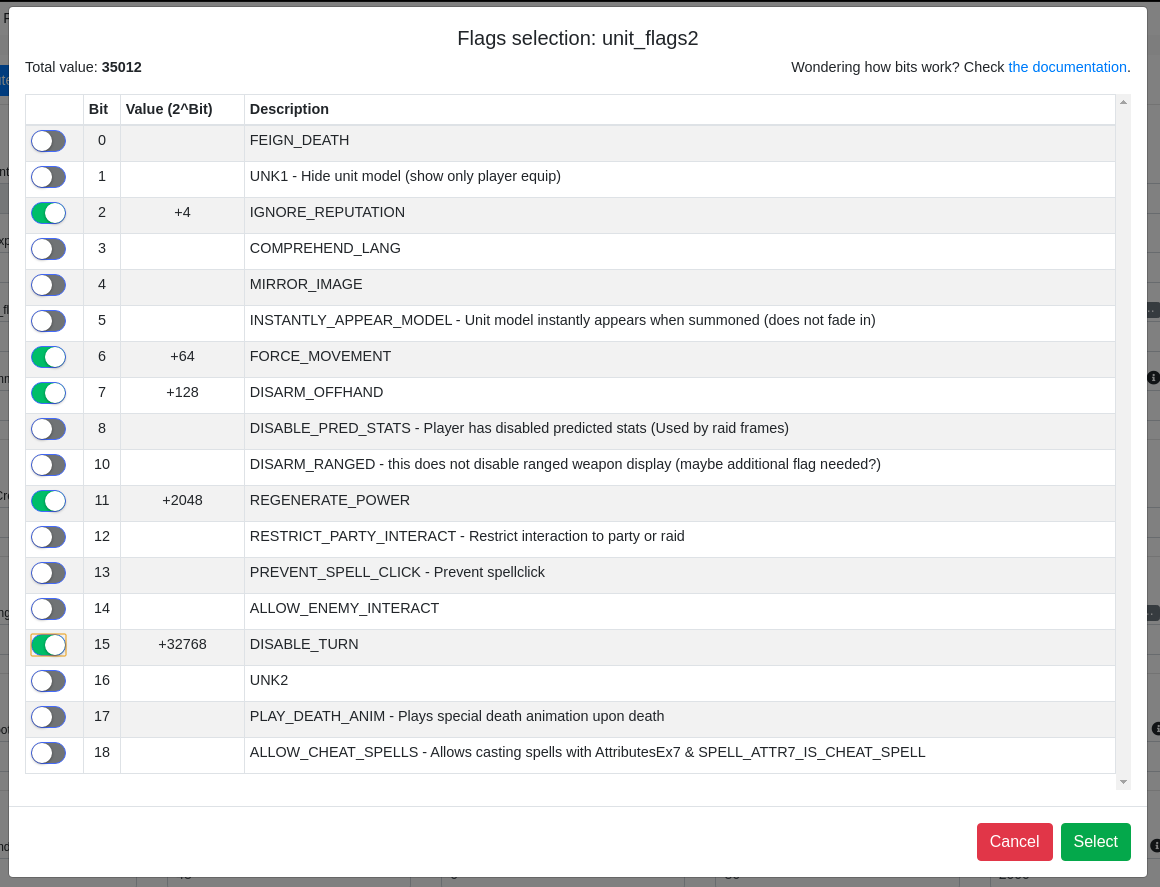Turn on the MIRROR_IMAGE flag
1160x887 pixels.
(47, 285)
